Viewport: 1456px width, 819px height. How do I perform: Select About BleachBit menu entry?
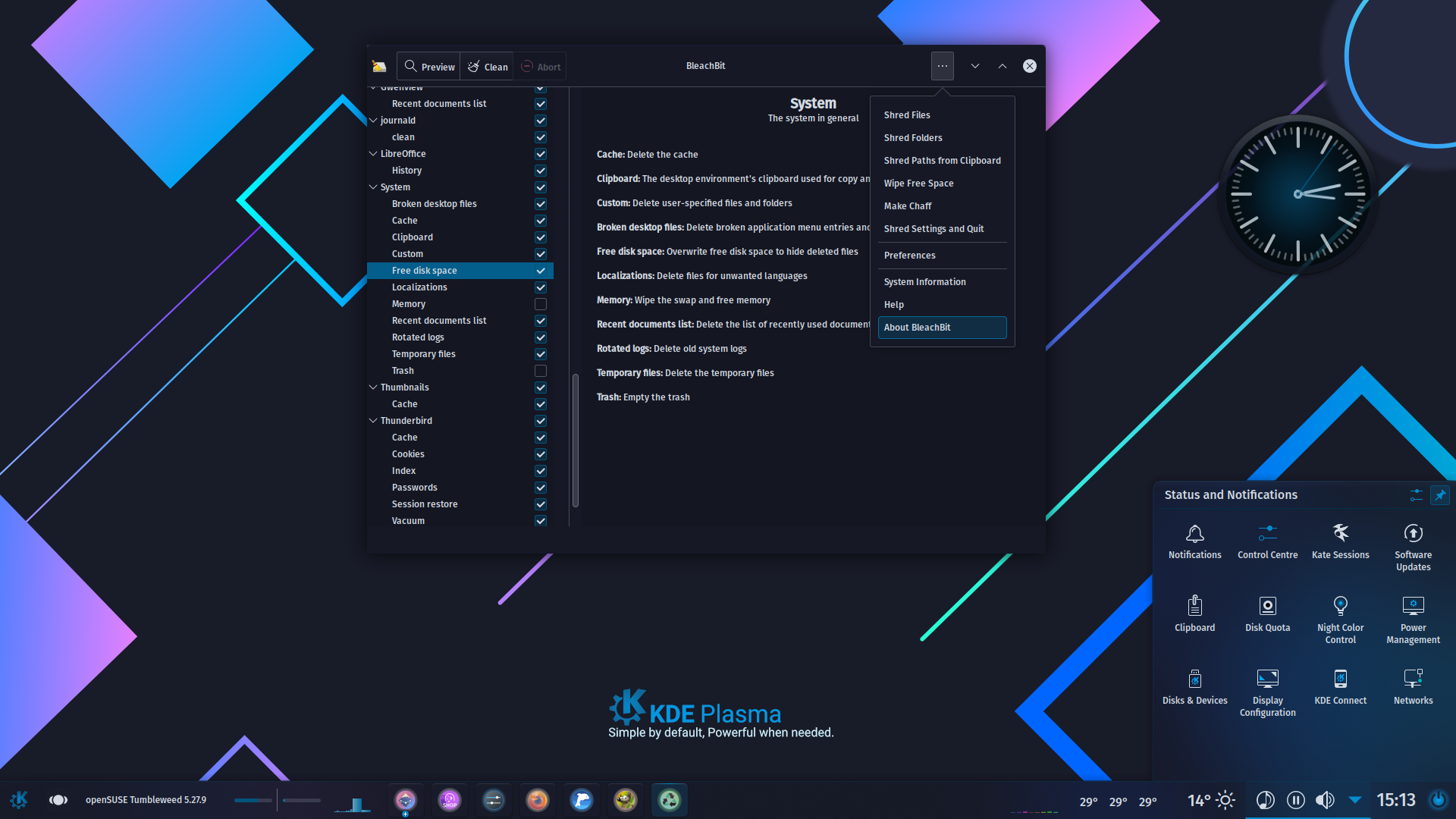coord(942,328)
